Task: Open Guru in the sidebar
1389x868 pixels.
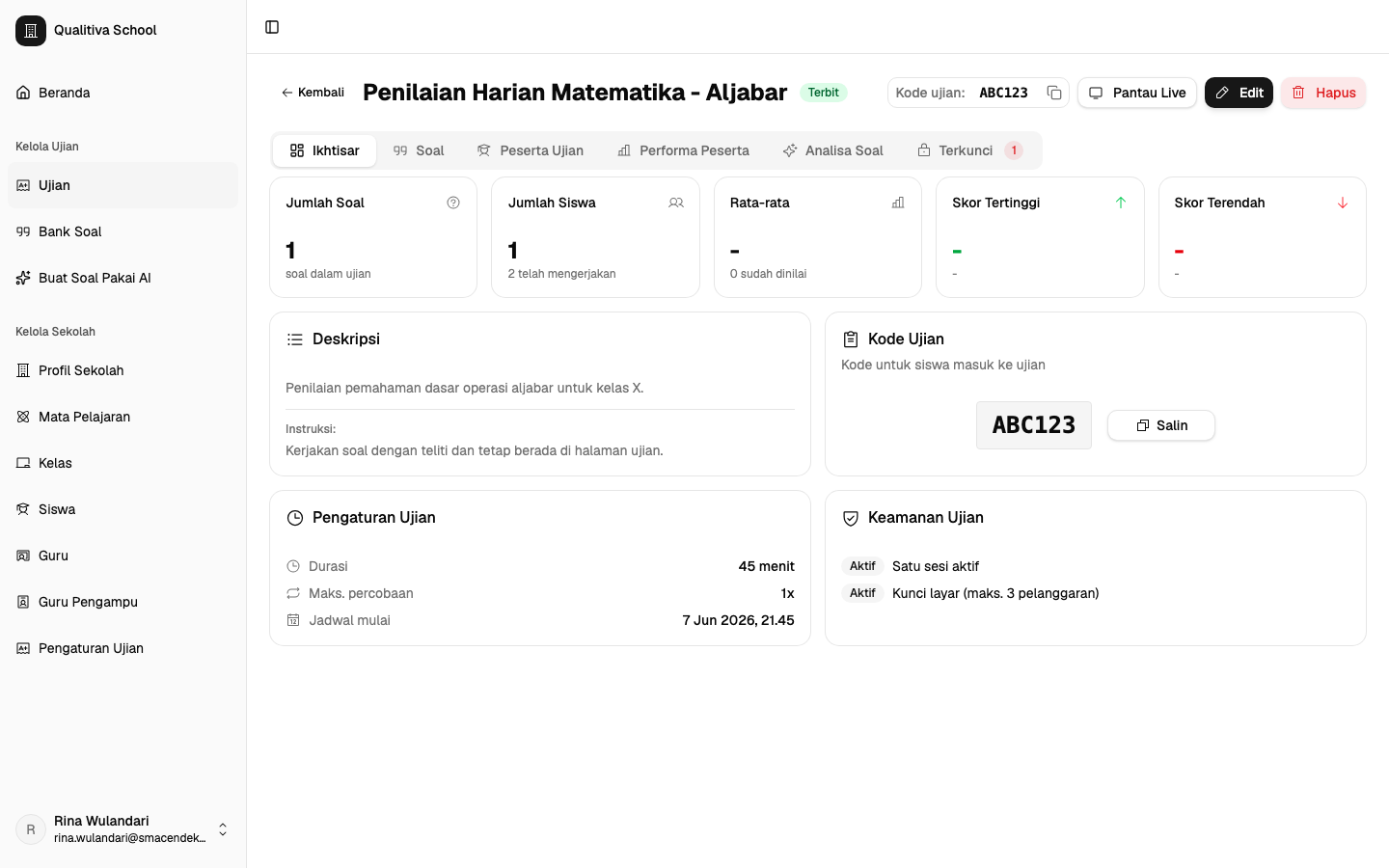Action: (x=123, y=556)
